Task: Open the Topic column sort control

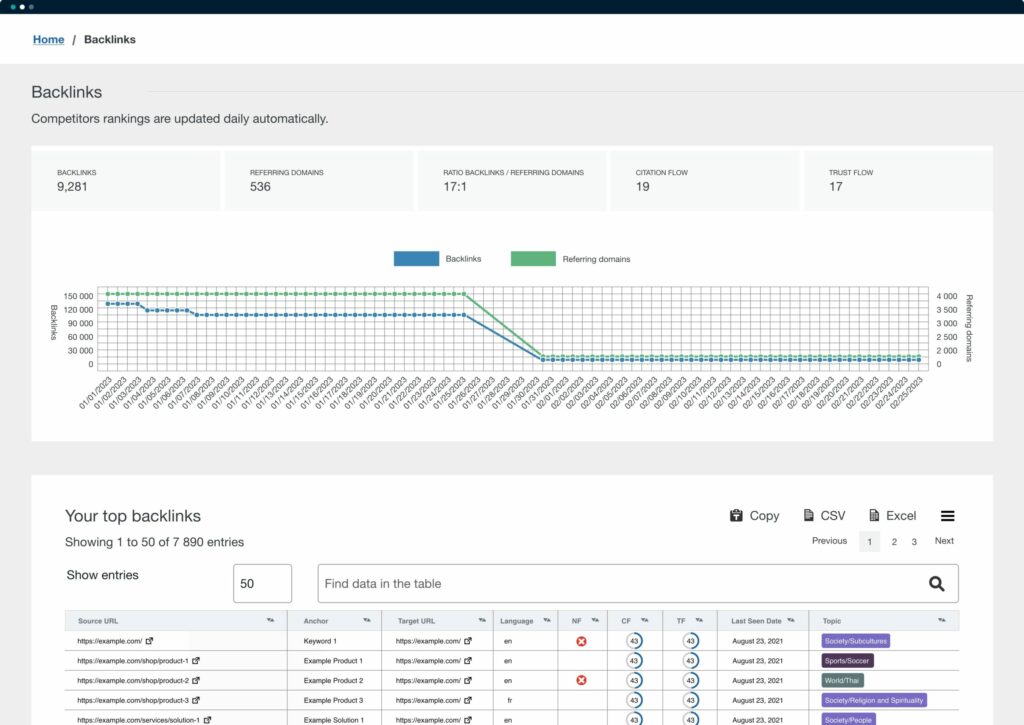Action: click(942, 619)
